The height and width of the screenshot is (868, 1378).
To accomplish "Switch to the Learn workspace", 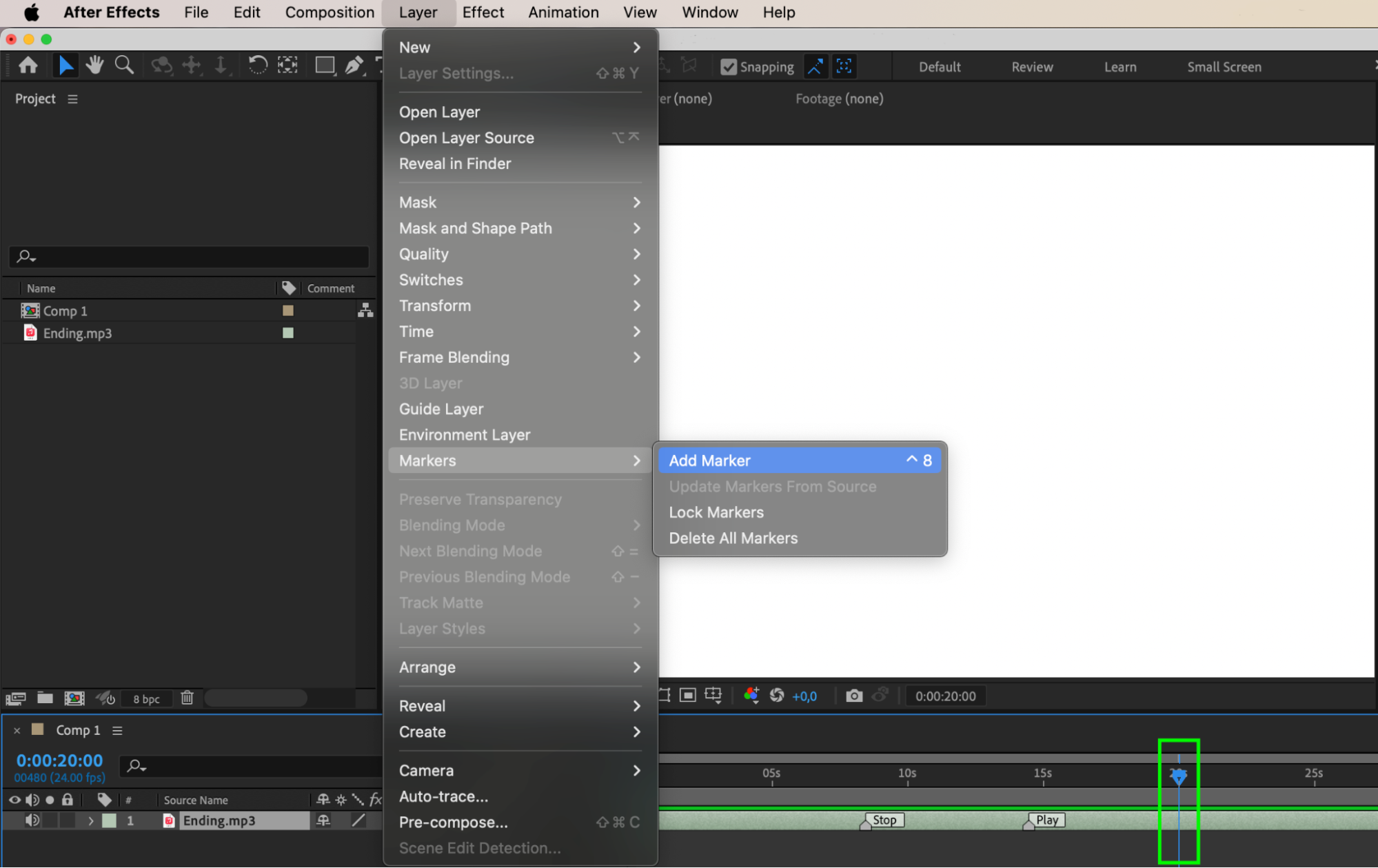I will click(x=1119, y=67).
